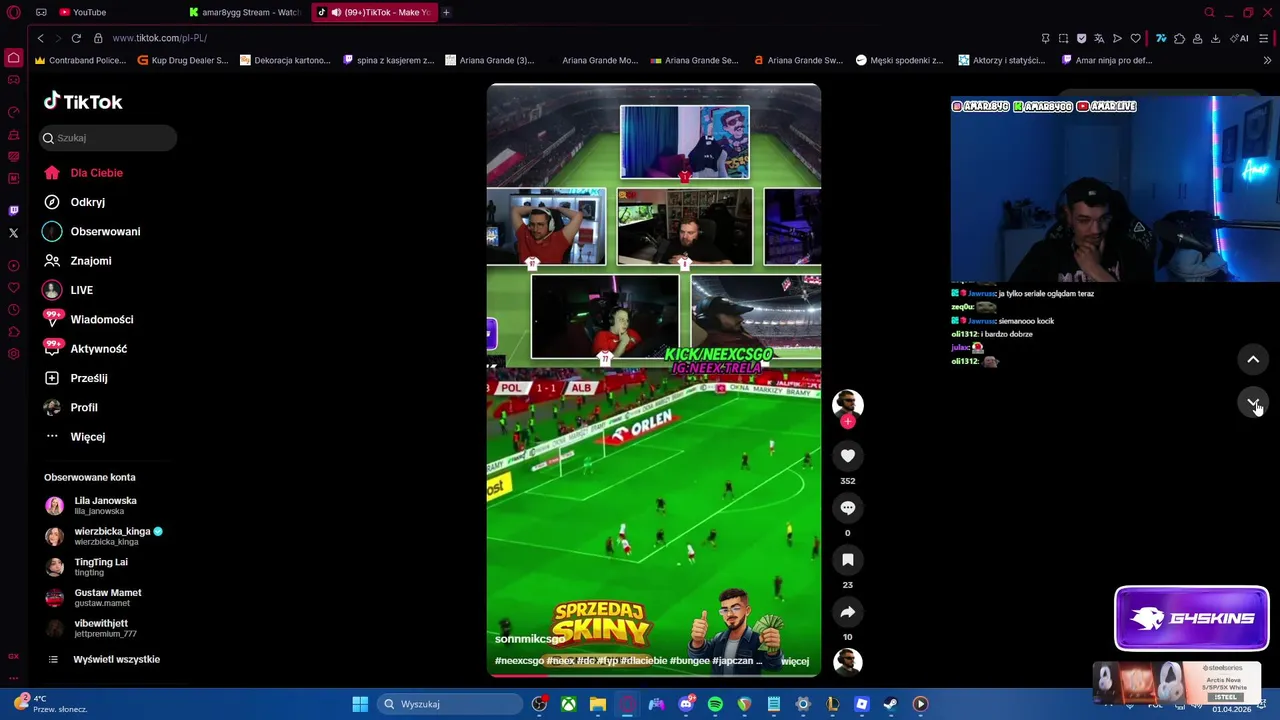Open X icon in Opera sidebar
Screen dimensions: 1280x720
click(13, 233)
